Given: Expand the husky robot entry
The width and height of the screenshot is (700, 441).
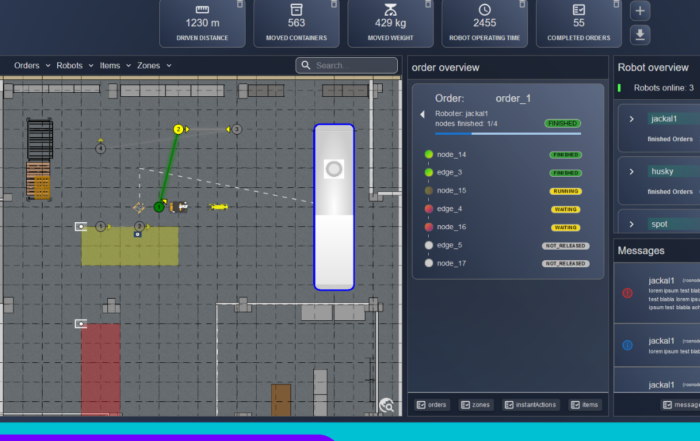Looking at the screenshot, I should click(x=632, y=171).
